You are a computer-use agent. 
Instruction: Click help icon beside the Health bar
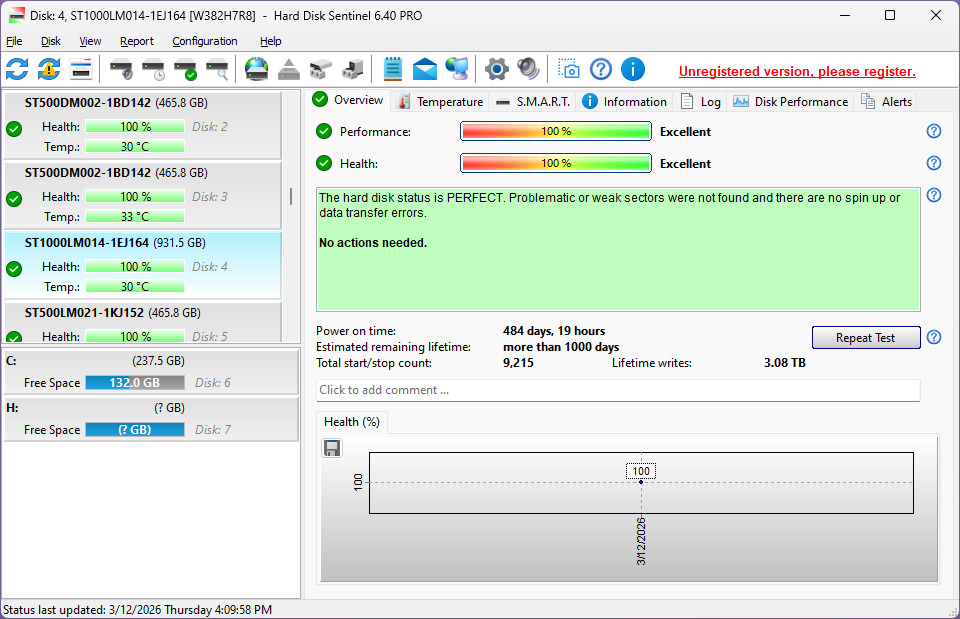pos(934,163)
